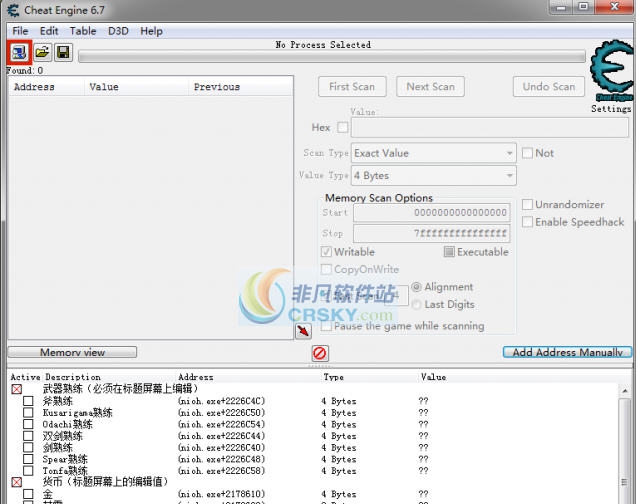Toggle the Not checkbox
The width and height of the screenshot is (636, 504).
click(x=527, y=153)
